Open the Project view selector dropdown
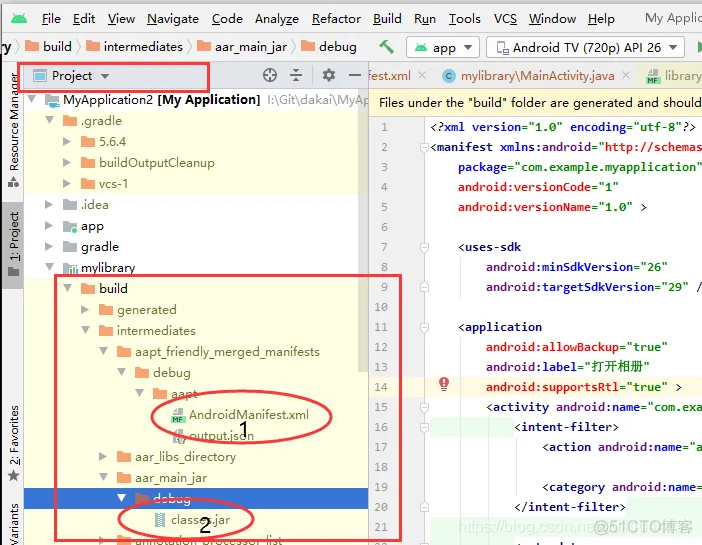This screenshot has height=545, width=702. pos(72,76)
